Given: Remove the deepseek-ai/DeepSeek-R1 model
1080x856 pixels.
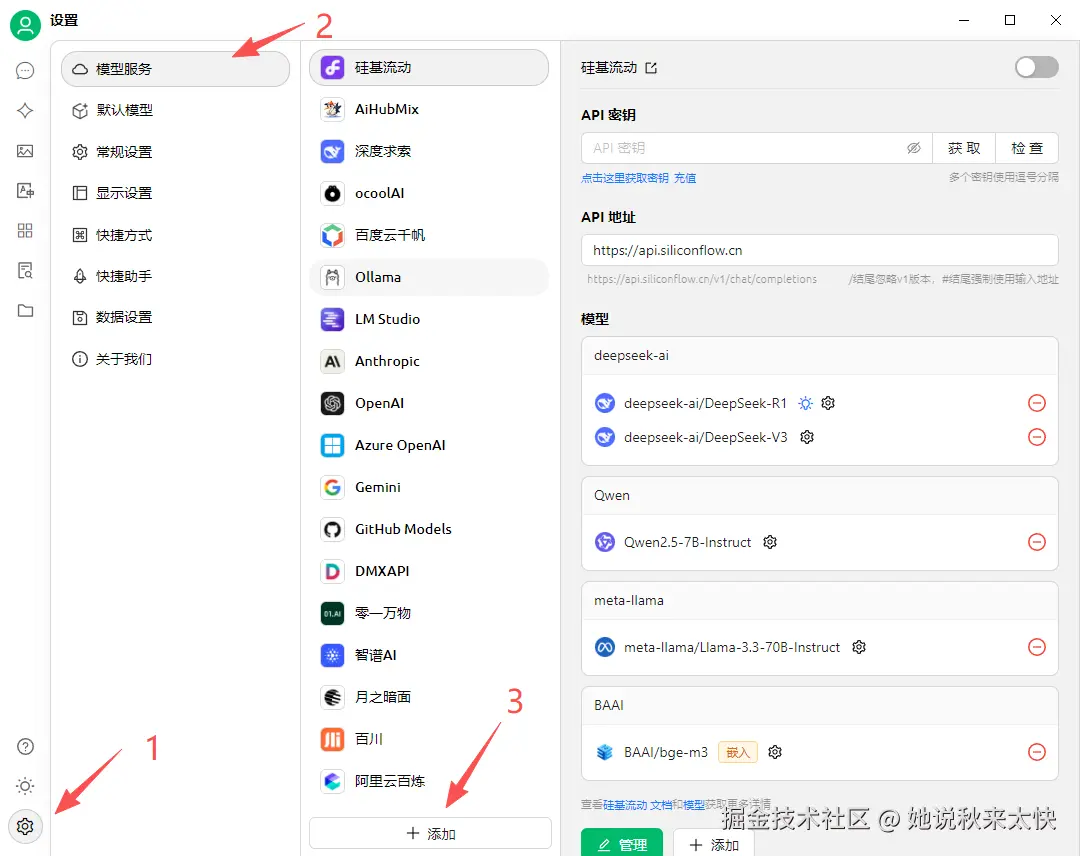Looking at the screenshot, I should click(x=1037, y=403).
